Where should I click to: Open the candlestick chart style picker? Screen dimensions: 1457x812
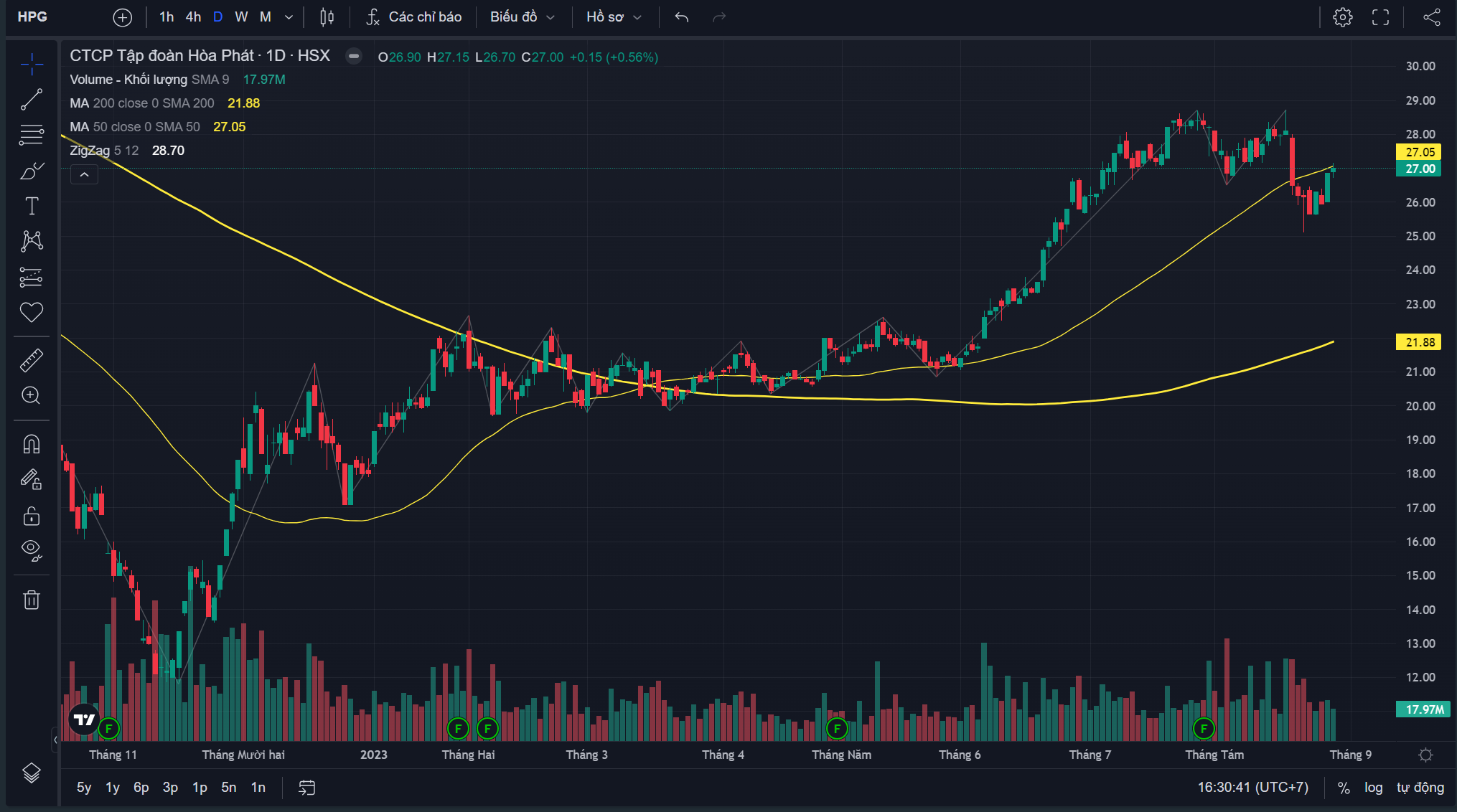[x=327, y=17]
